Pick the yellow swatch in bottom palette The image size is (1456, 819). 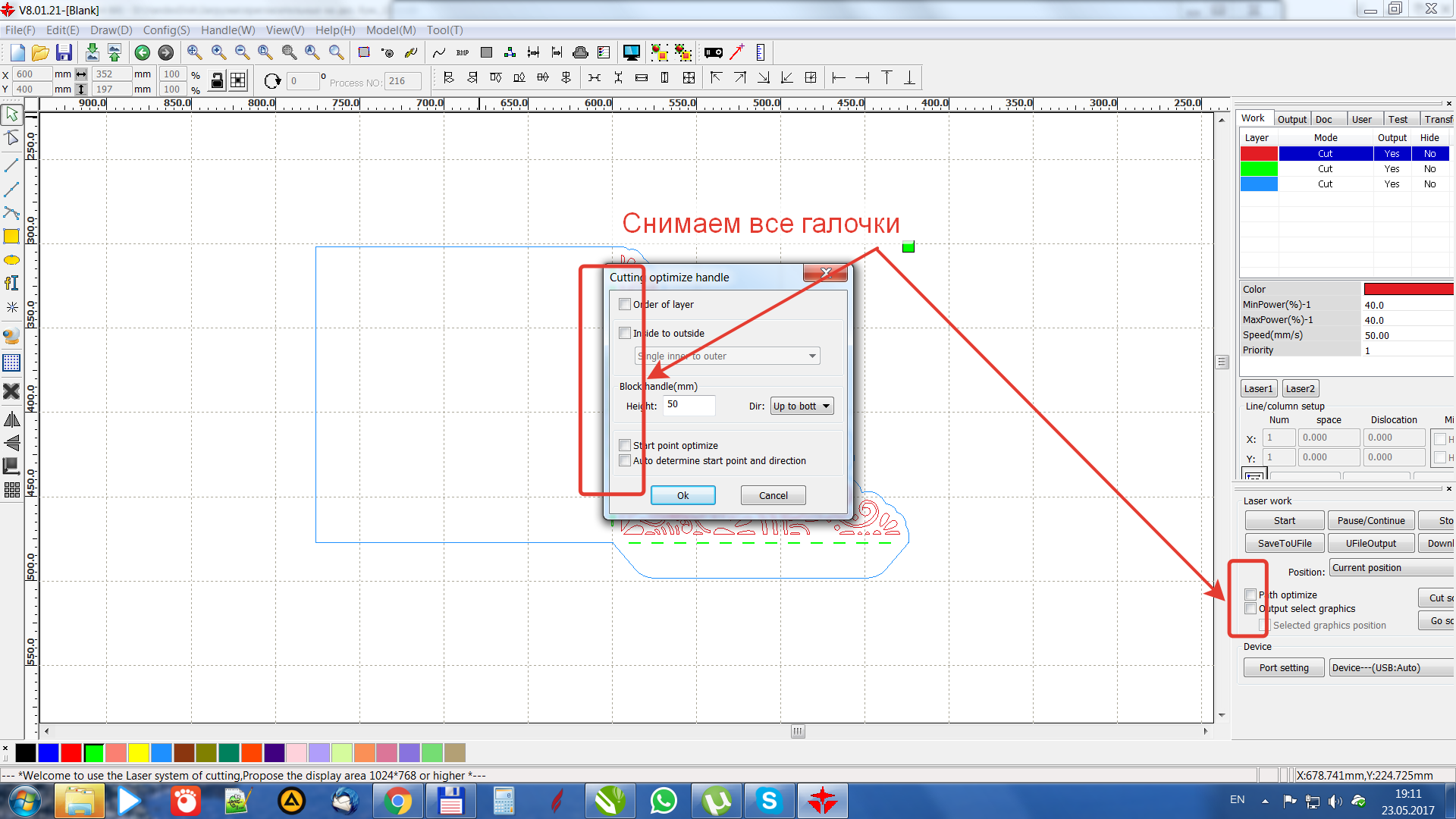coord(138,752)
